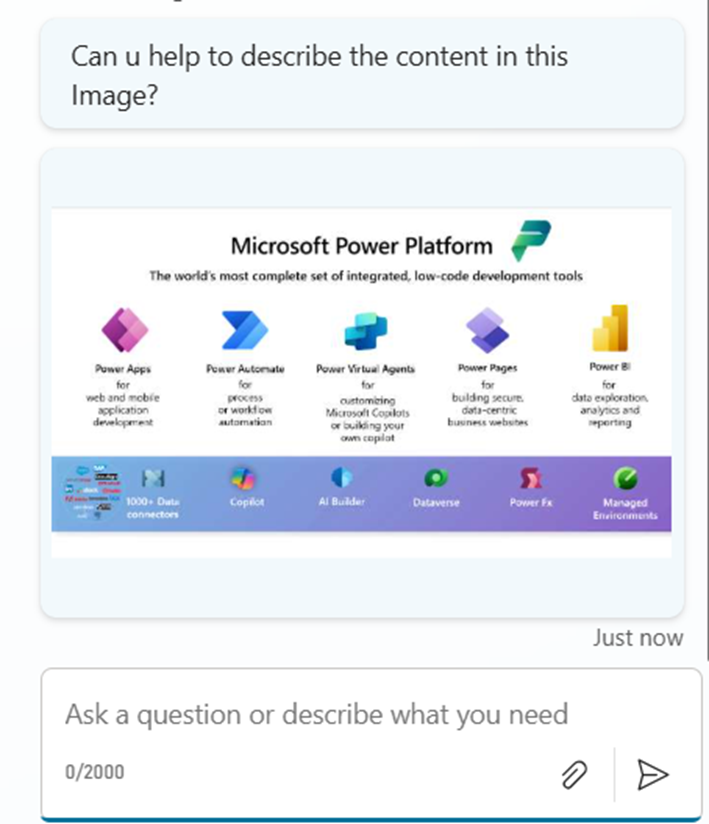Select the AI Builder icon
The width and height of the screenshot is (709, 824).
343,477
